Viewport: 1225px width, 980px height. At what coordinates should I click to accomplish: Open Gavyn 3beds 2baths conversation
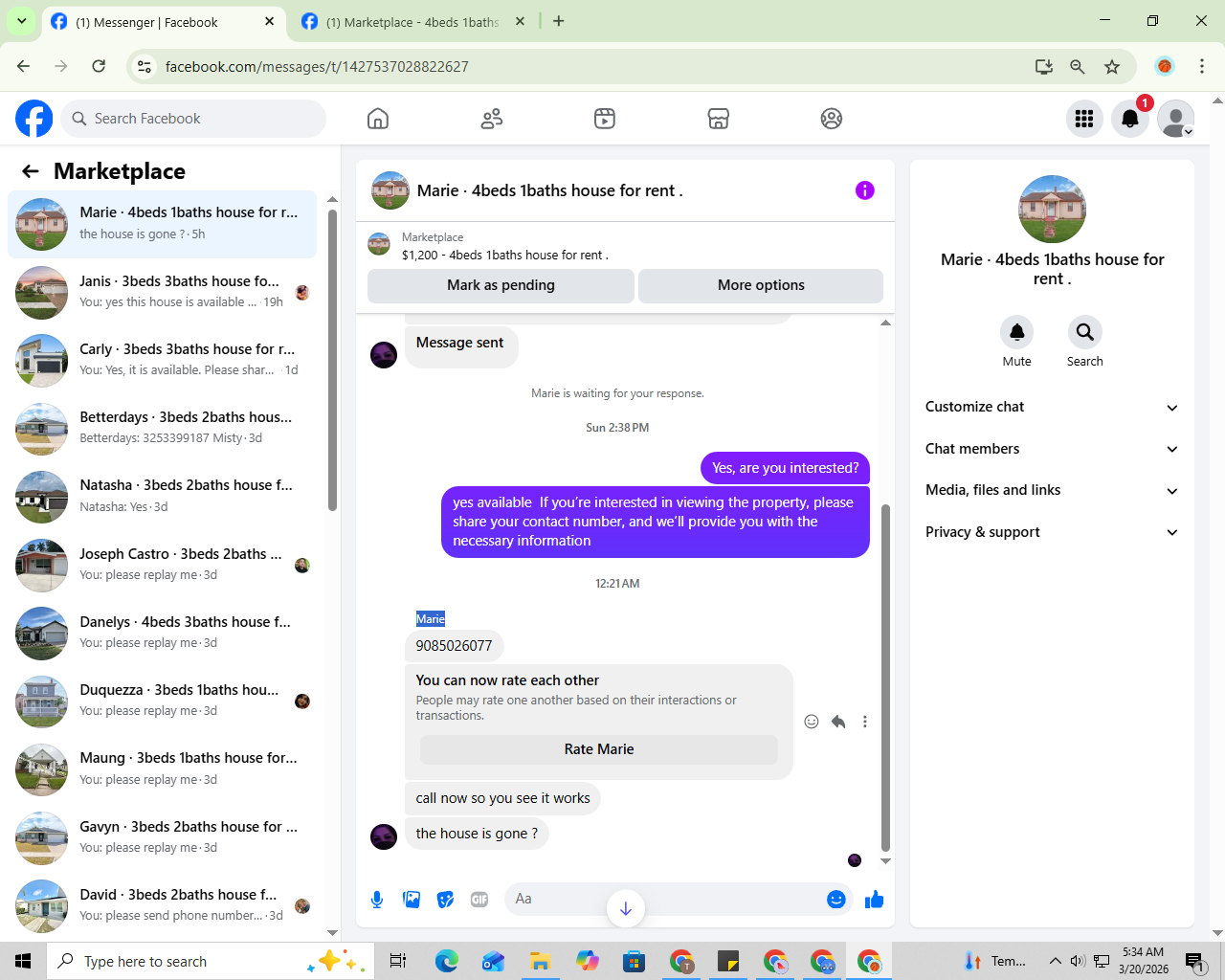163,837
